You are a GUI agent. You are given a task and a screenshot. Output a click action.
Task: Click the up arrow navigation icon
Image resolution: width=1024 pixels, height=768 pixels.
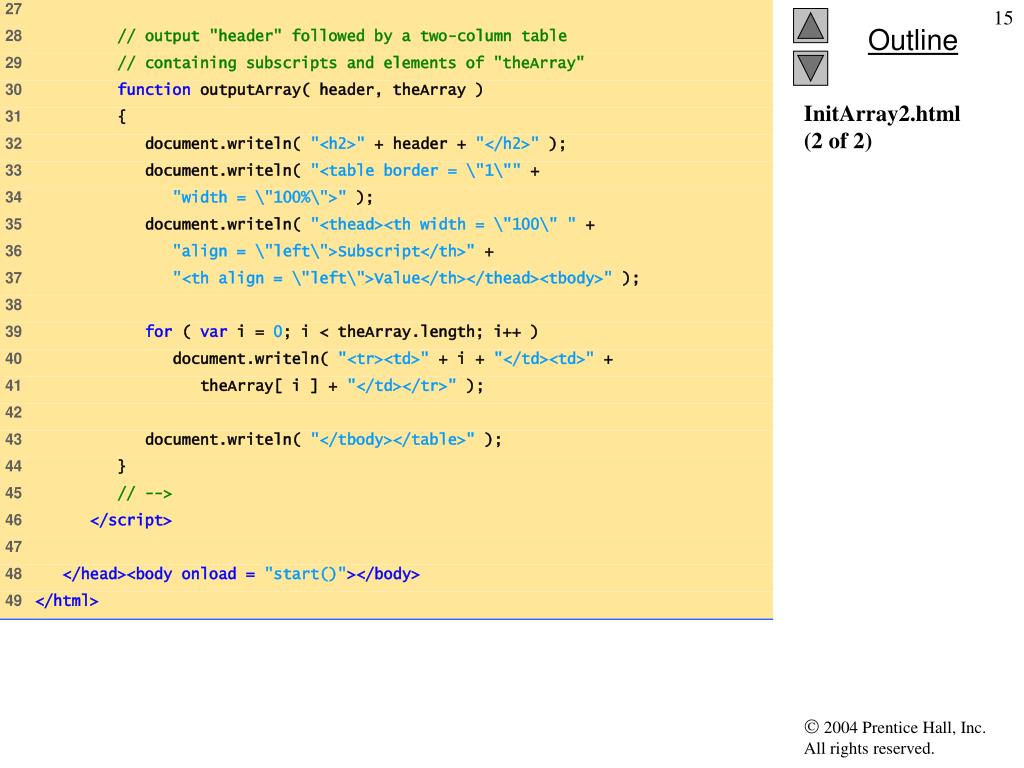(x=810, y=25)
